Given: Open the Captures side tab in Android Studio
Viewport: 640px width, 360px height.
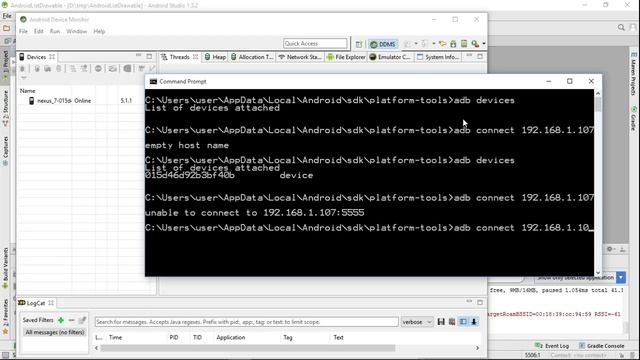Looking at the screenshot, I should coord(6,151).
